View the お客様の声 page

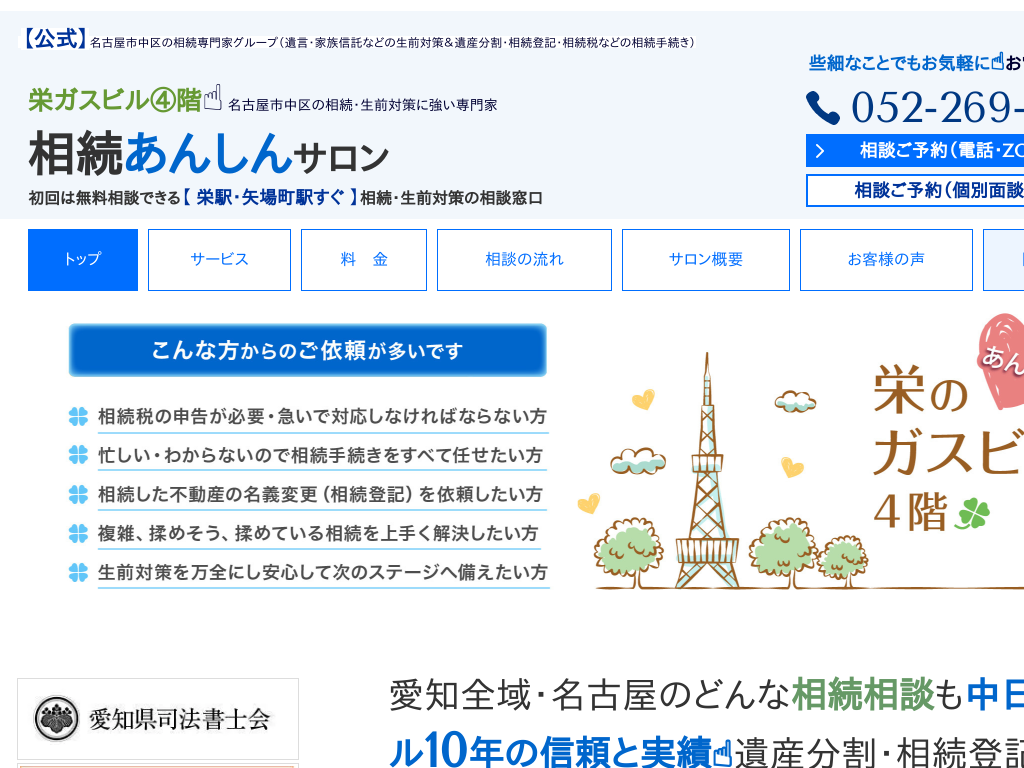[x=886, y=260]
